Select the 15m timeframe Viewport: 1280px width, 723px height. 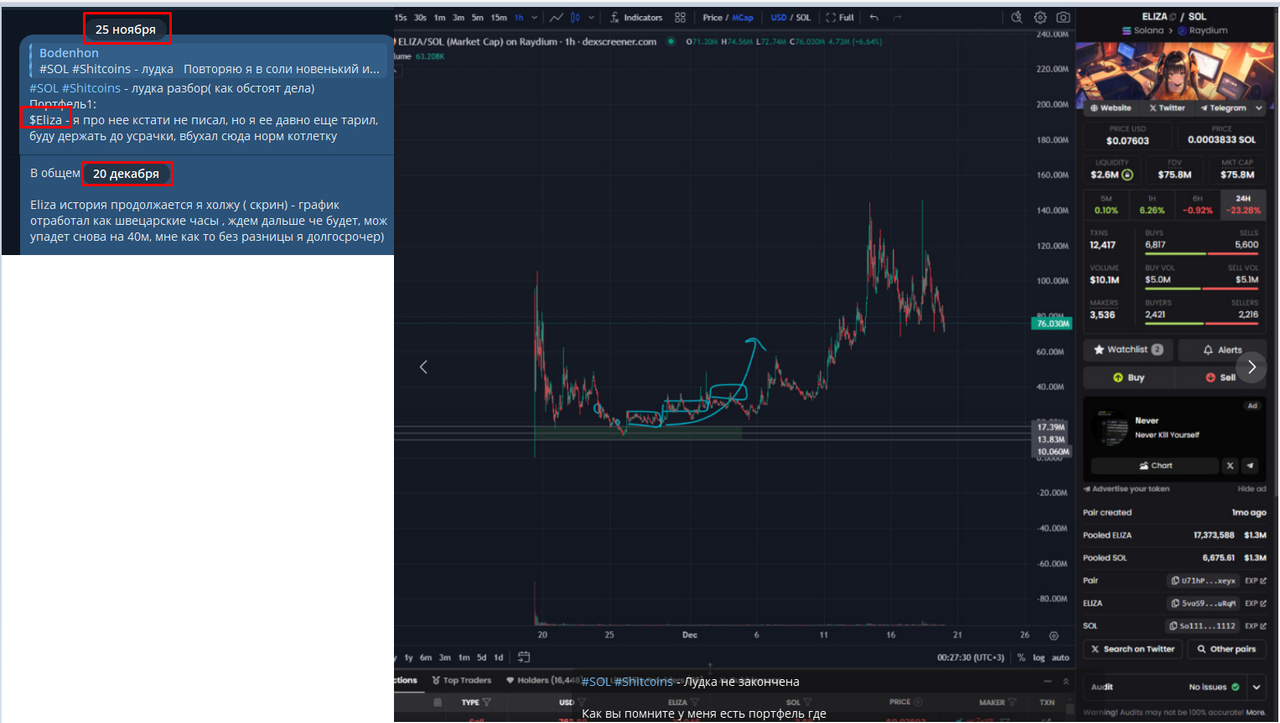pyautogui.click(x=498, y=17)
